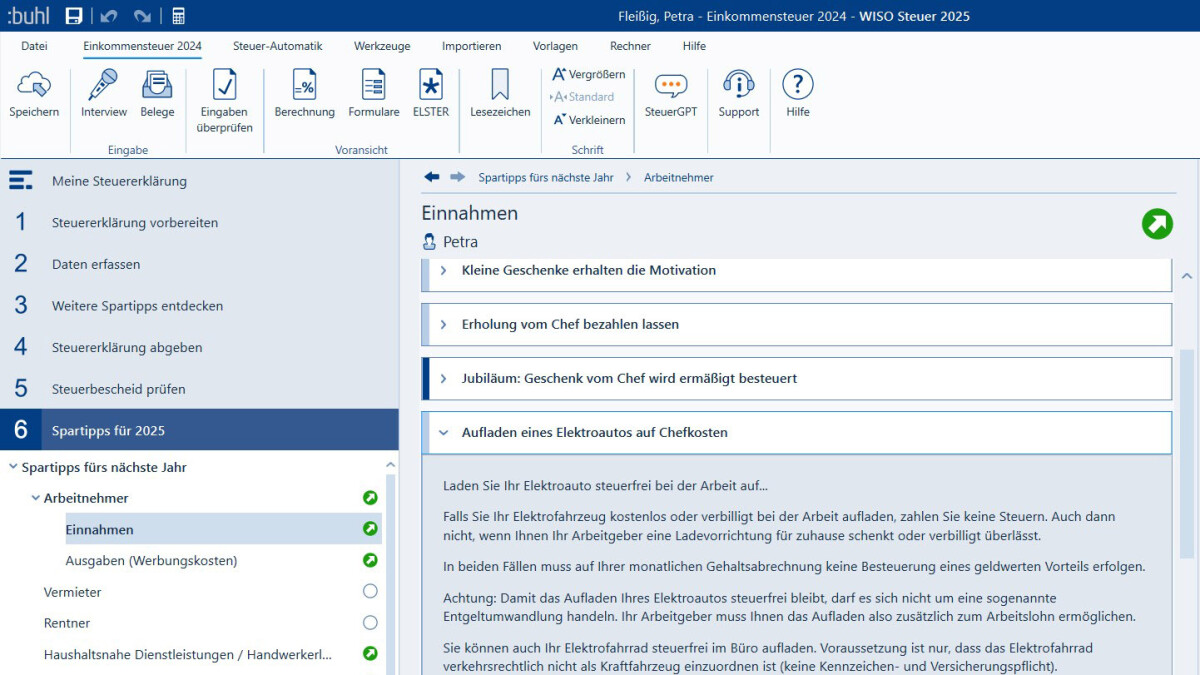Open the Steuer-Automatik menu tab
1200x675 pixels.
point(277,46)
